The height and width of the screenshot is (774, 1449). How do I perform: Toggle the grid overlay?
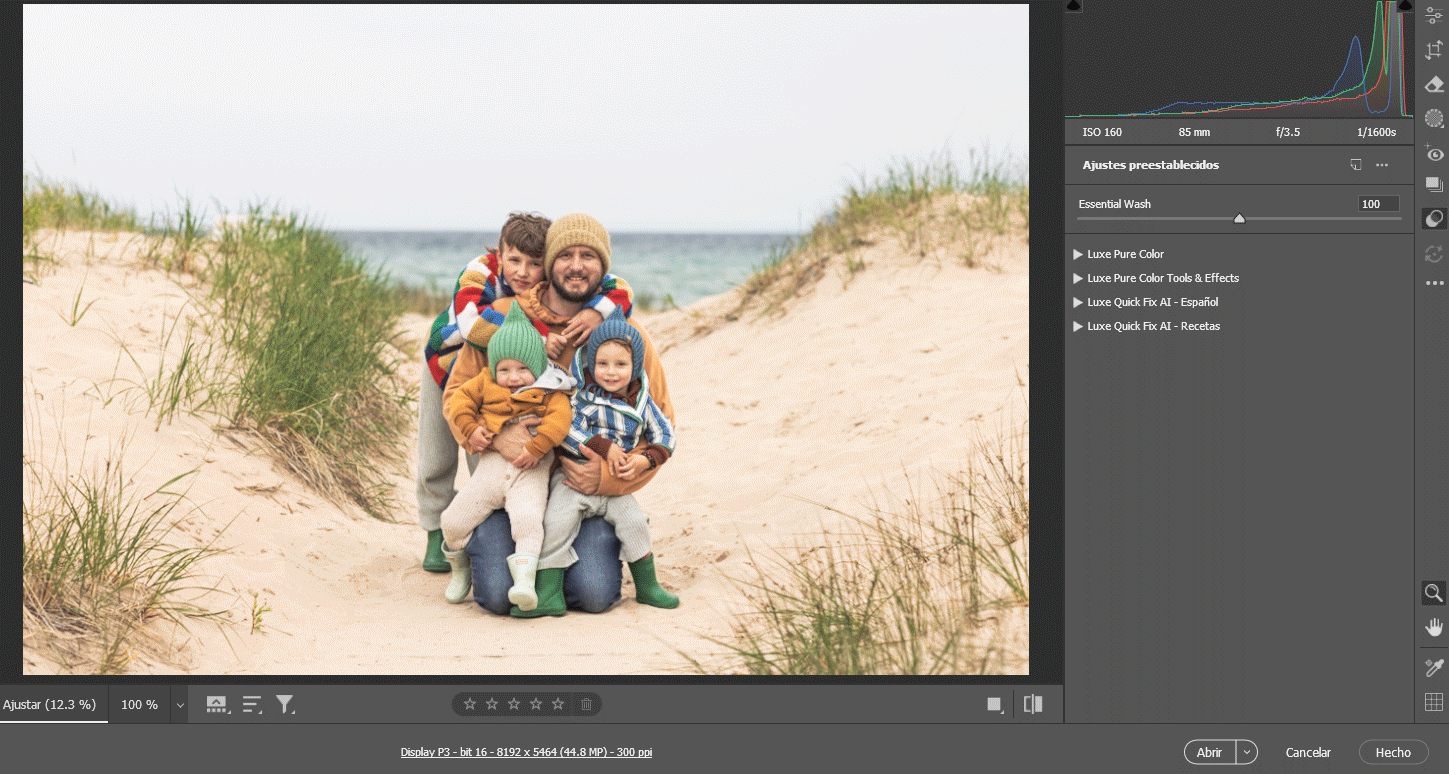(x=1434, y=702)
